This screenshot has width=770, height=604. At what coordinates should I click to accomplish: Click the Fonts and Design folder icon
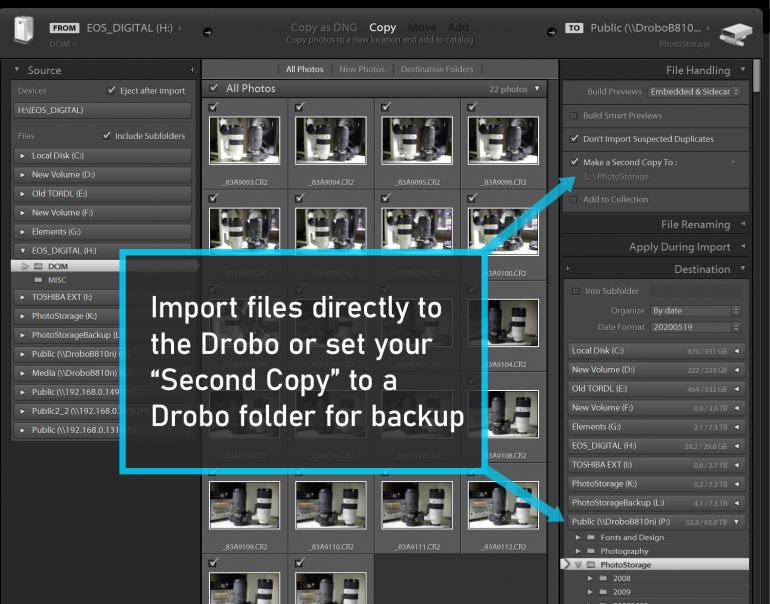point(591,537)
